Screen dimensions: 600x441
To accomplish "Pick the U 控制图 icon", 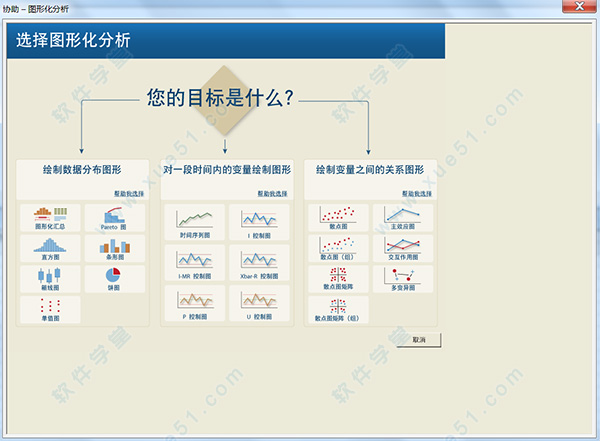I will tap(259, 304).
